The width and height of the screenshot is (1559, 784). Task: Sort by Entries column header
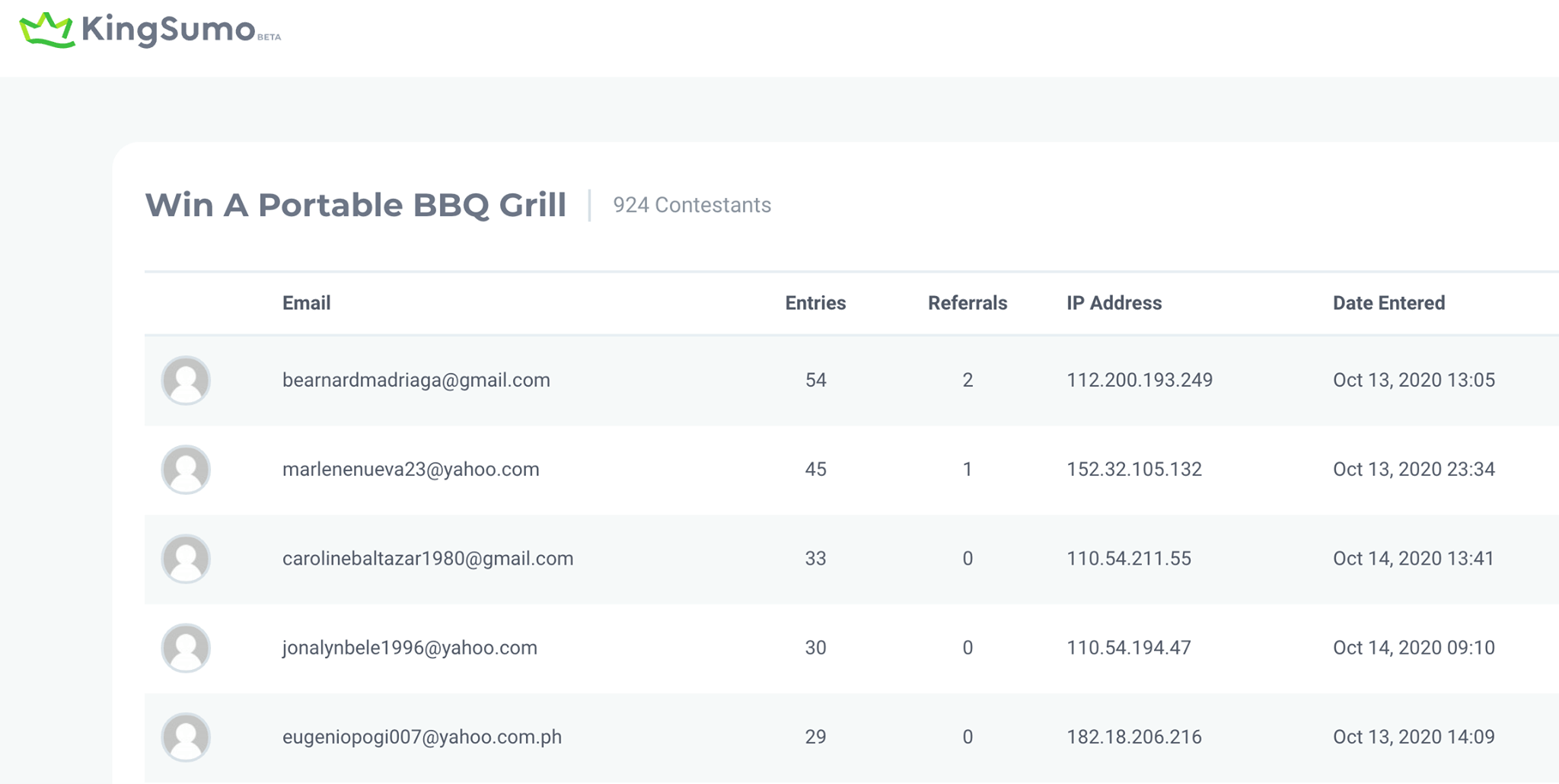click(x=815, y=303)
